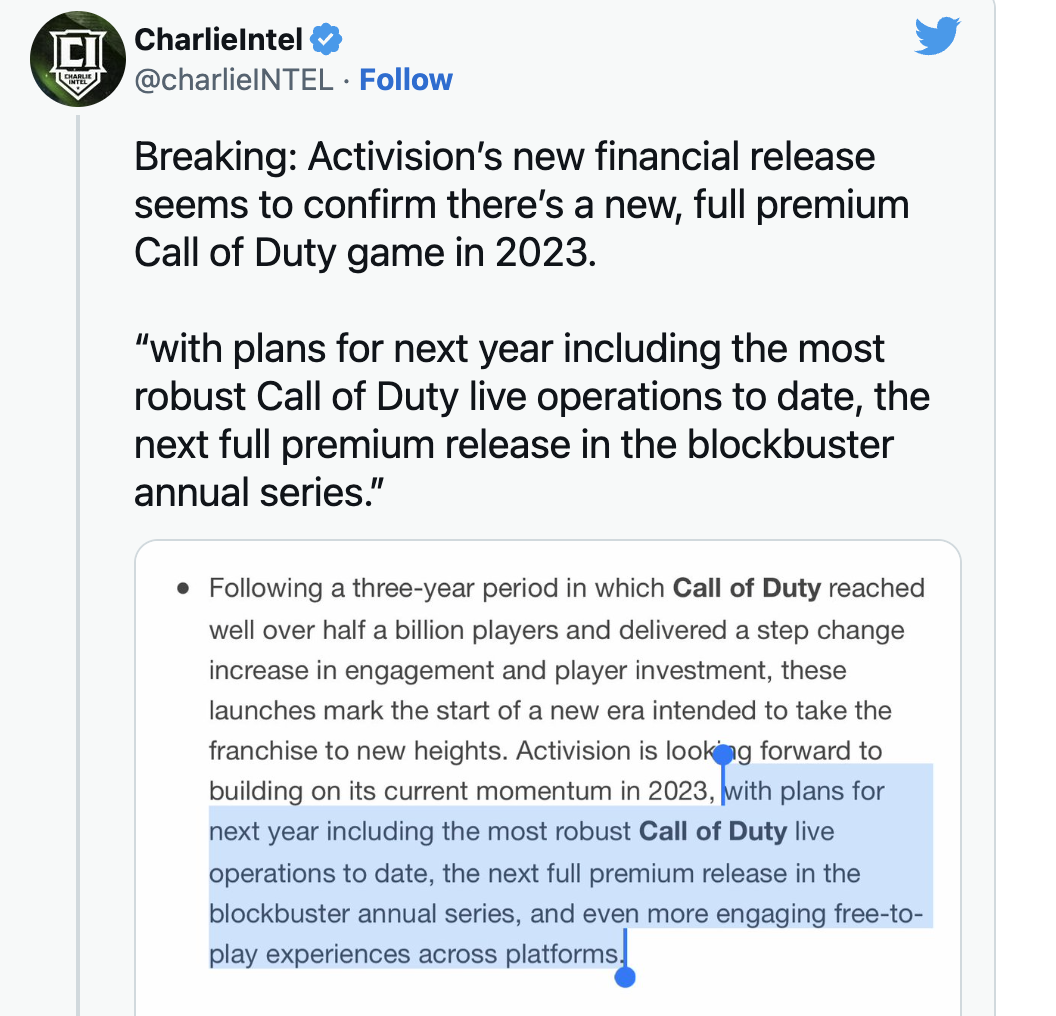Click the tweet's opening line starting with "Breaking:"
The width and height of the screenshot is (1056, 1016).
[x=504, y=157]
